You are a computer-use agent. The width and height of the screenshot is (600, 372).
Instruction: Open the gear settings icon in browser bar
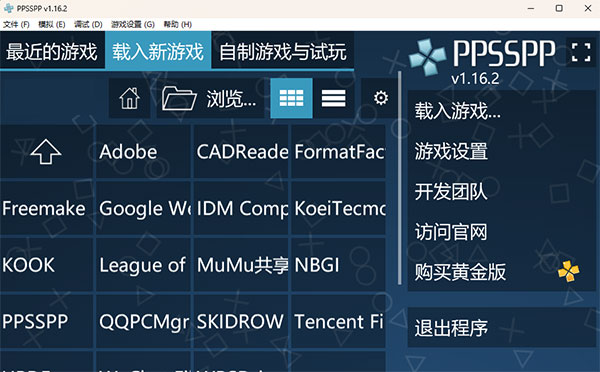[x=380, y=98]
